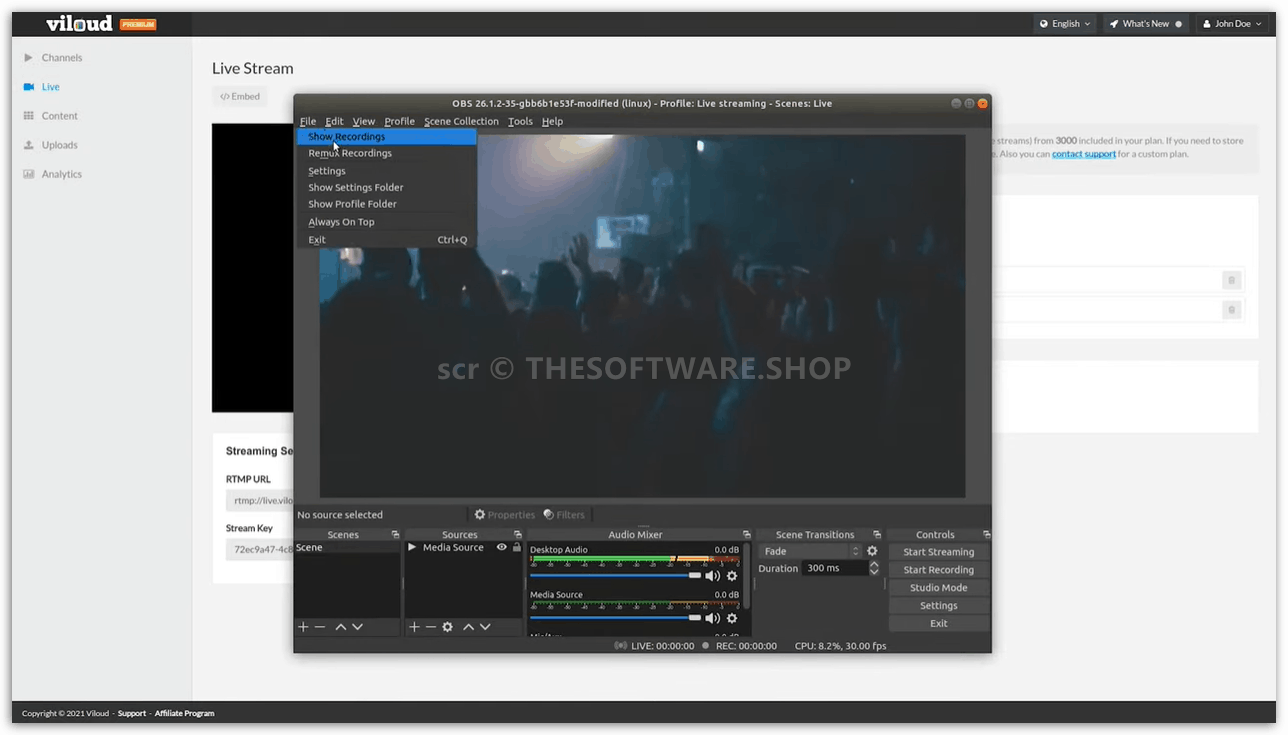Open Properties on the source toolbar
1288x735 pixels.
coord(504,515)
